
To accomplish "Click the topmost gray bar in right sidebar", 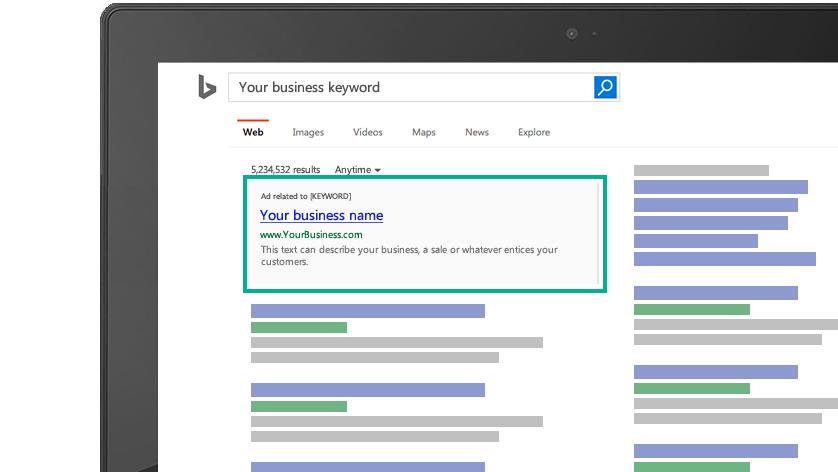I will click(701, 170).
